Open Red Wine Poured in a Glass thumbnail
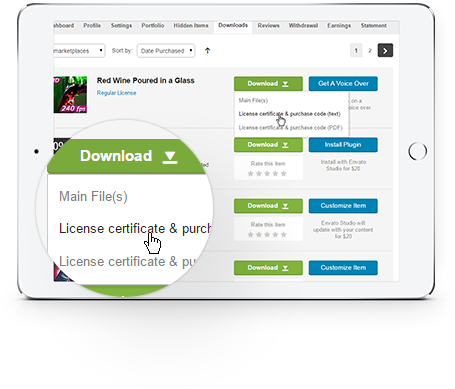 point(70,95)
